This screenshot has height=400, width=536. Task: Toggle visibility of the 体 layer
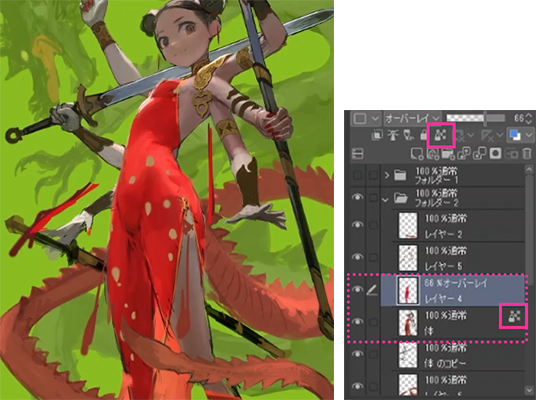pos(358,321)
